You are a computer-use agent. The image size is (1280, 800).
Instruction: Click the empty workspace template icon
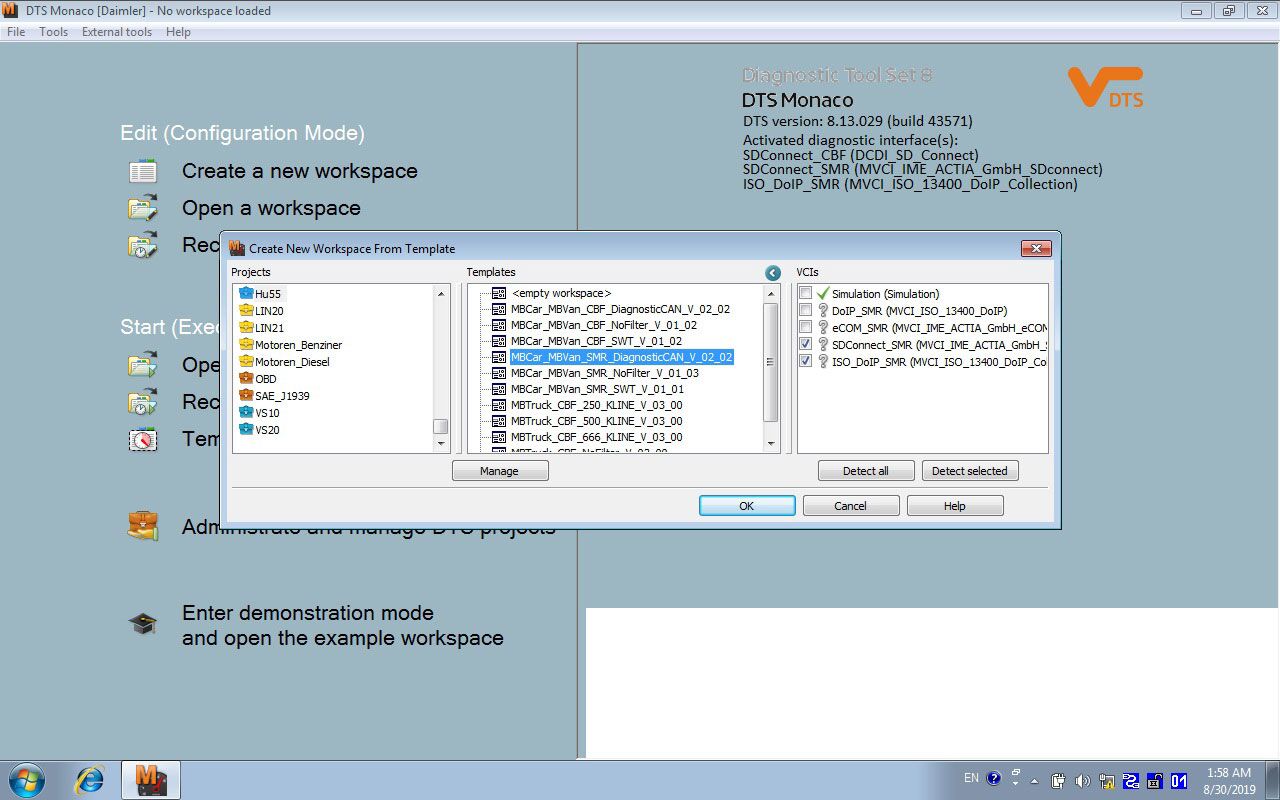(x=498, y=293)
